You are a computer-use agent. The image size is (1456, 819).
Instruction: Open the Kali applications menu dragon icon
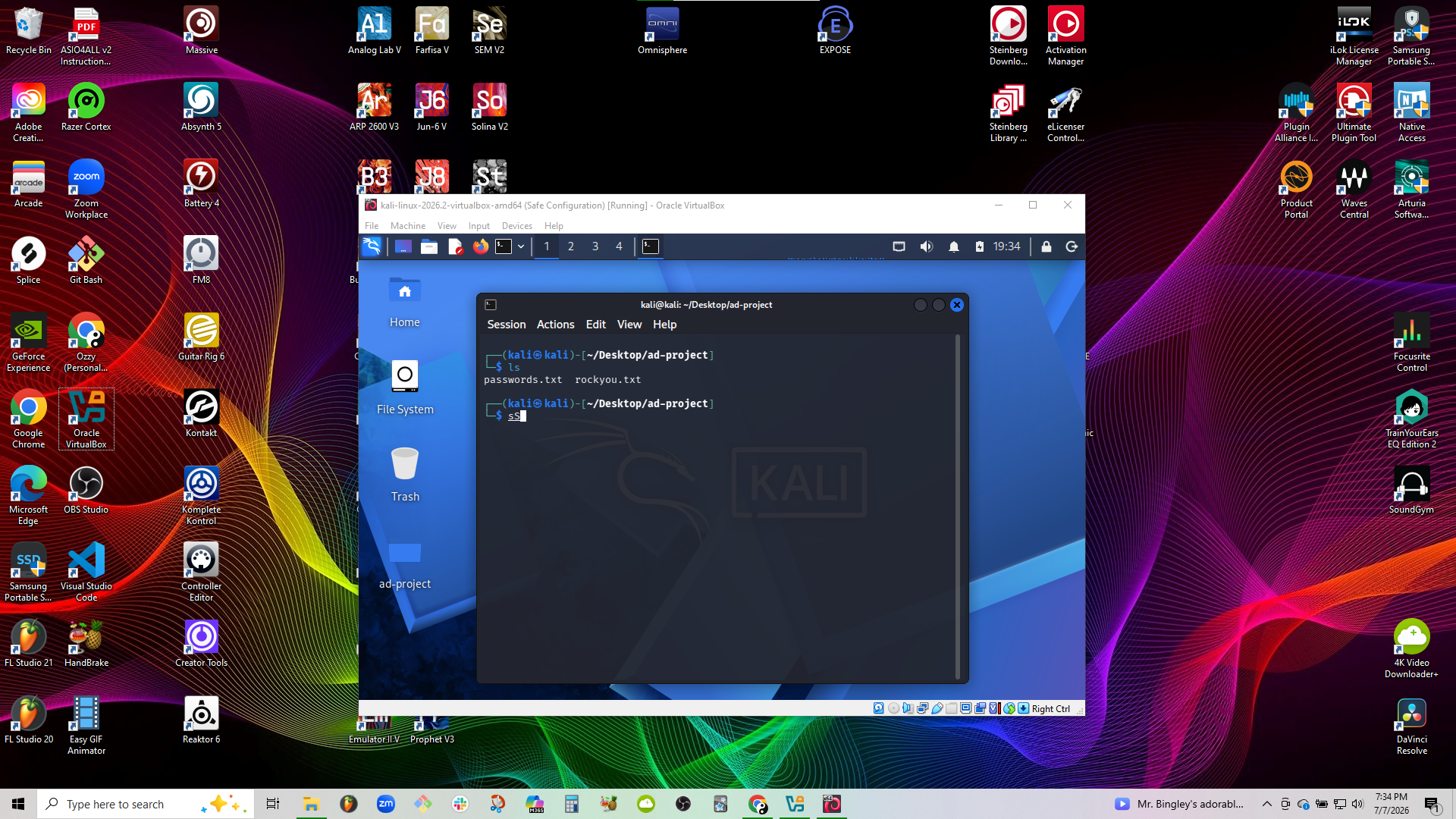372,246
